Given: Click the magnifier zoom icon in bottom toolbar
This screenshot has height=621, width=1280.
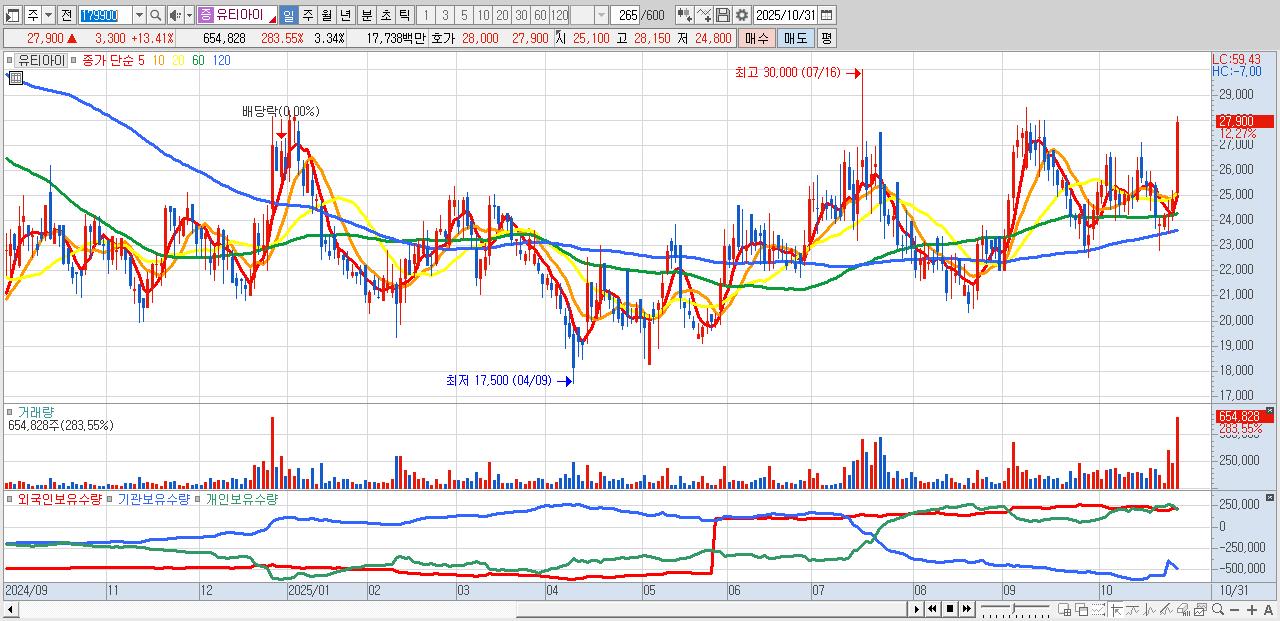Looking at the screenshot, I should point(1218,609).
